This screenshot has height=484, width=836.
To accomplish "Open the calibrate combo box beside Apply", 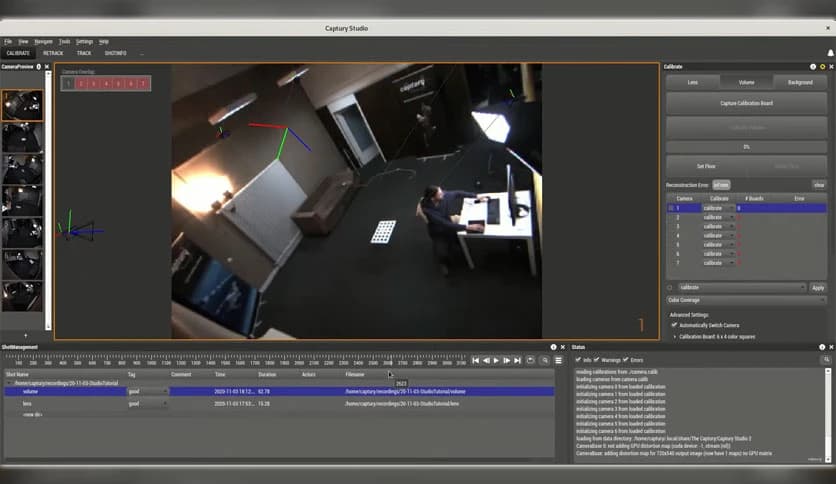I will pos(741,287).
